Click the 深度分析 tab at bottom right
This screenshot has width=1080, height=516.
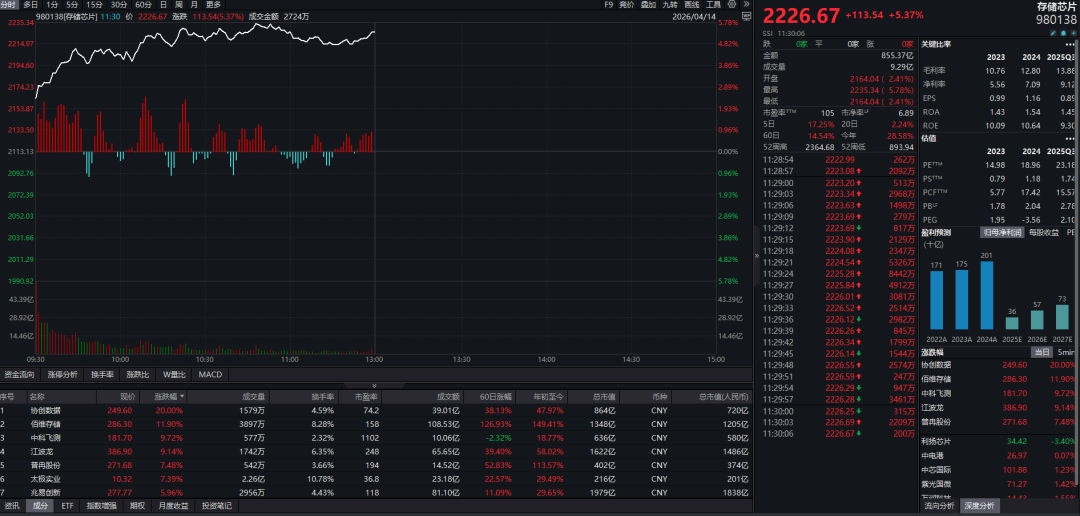click(979, 506)
